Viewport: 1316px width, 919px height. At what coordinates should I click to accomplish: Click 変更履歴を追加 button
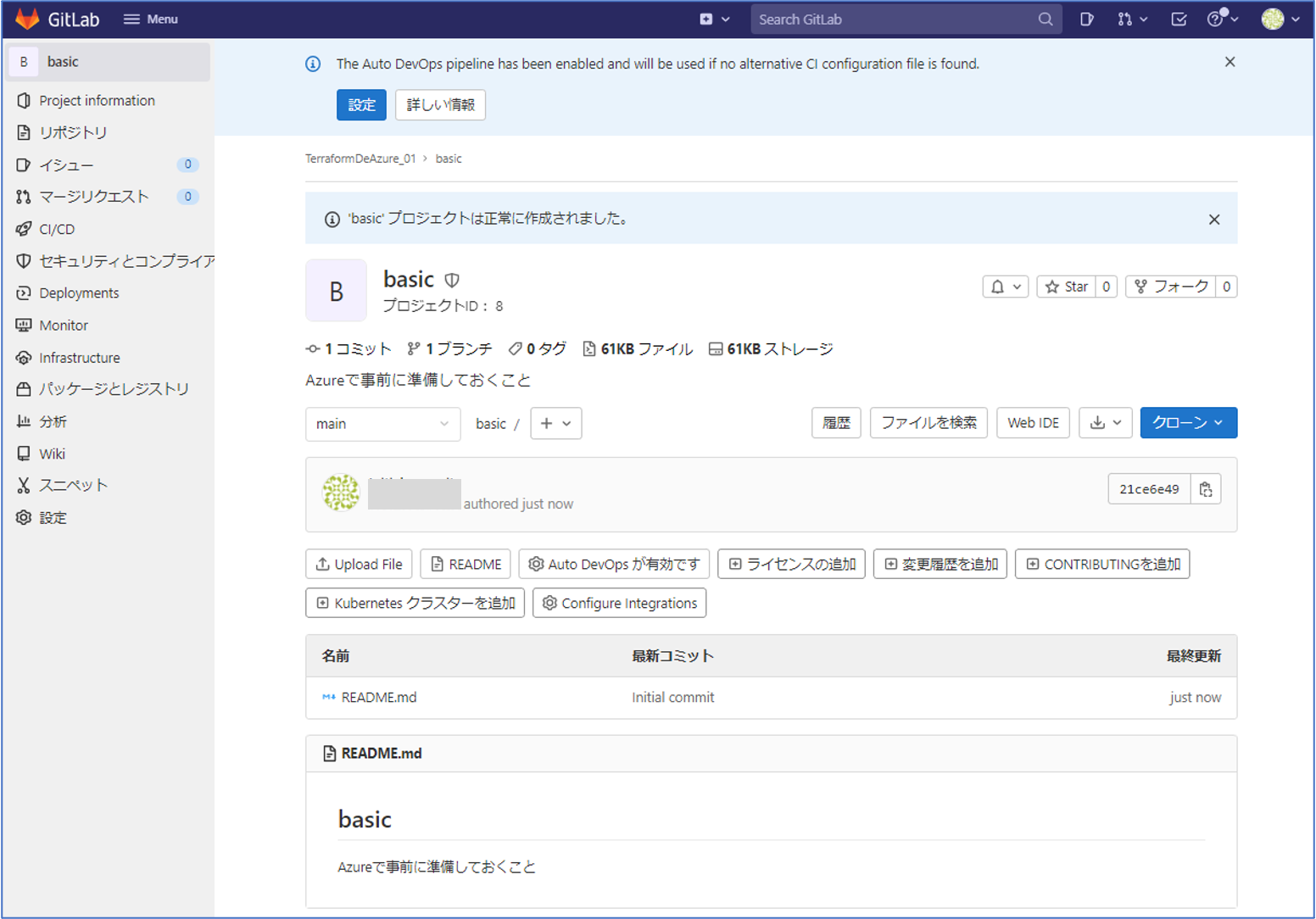[940, 565]
